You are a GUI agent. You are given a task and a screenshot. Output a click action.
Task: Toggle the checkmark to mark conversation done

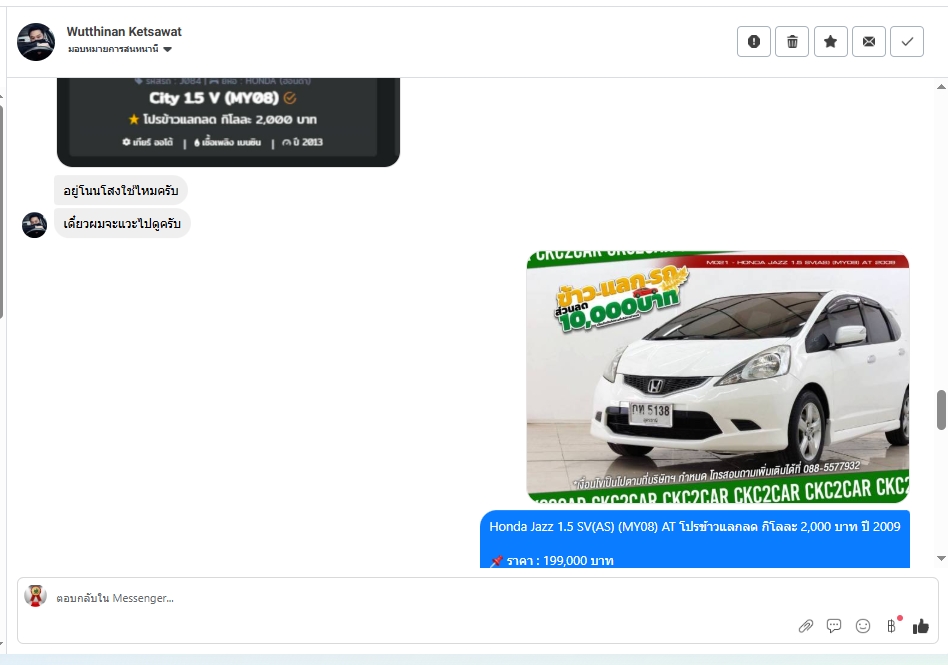pyautogui.click(x=907, y=41)
